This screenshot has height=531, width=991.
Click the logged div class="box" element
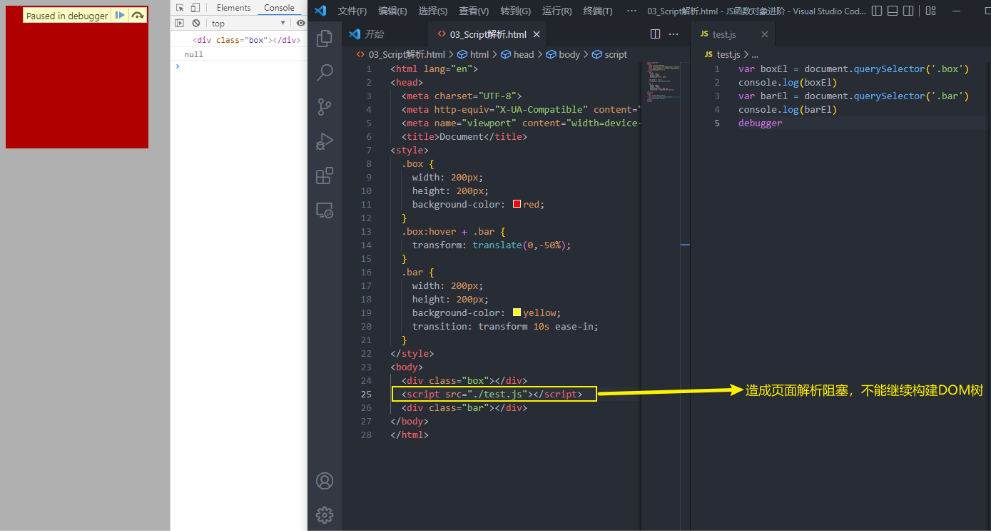point(246,40)
